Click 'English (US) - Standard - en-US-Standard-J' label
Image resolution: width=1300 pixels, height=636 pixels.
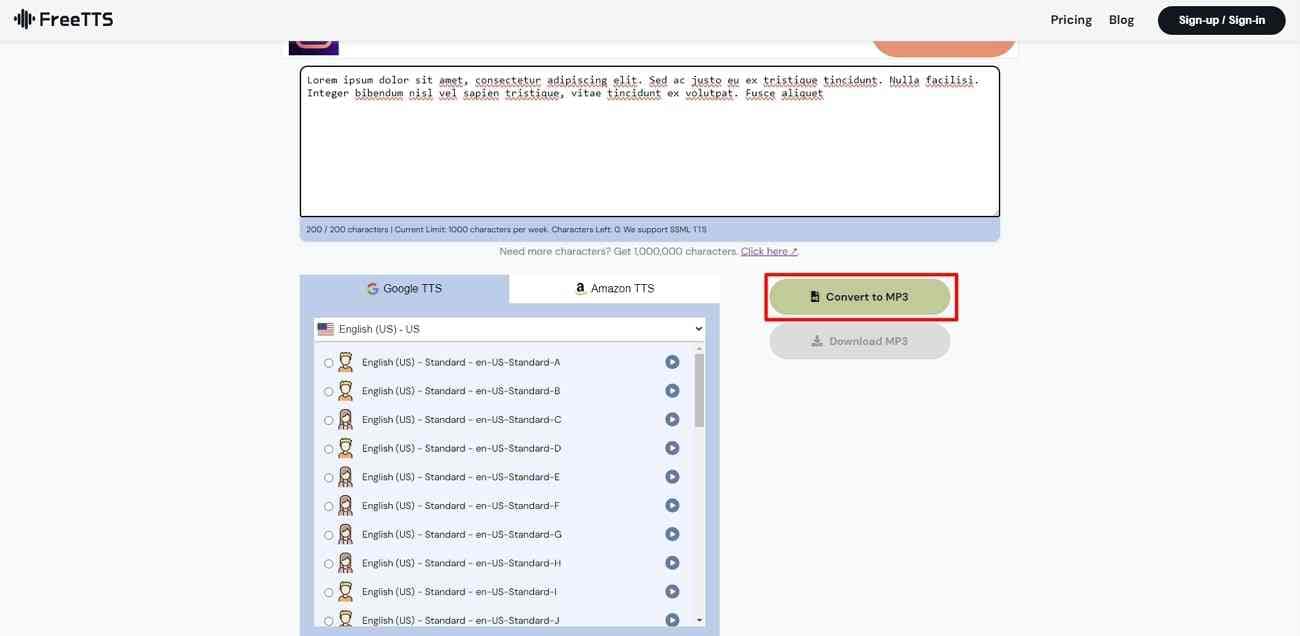(x=460, y=620)
